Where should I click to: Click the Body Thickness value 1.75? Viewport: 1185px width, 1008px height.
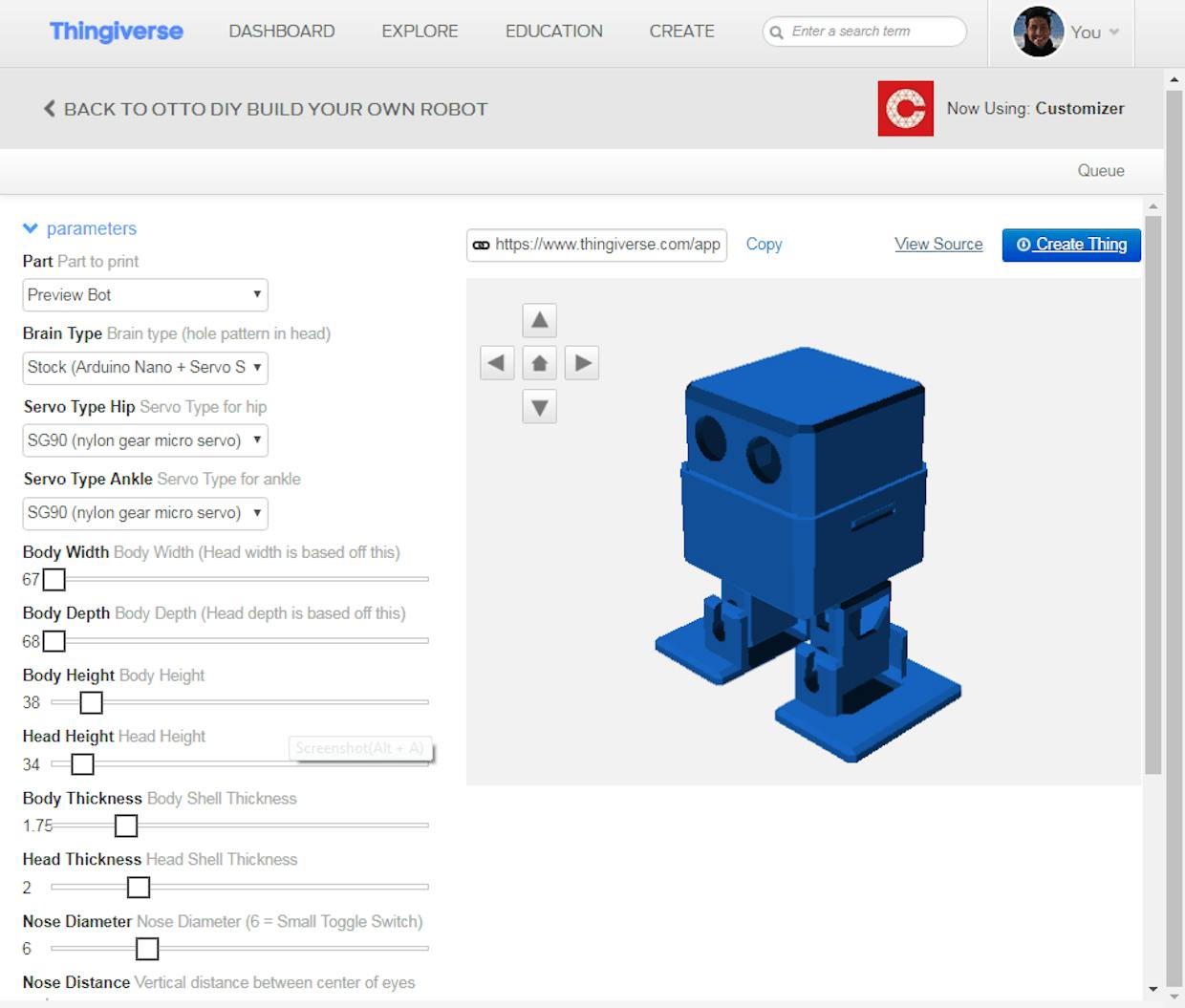[x=38, y=826]
